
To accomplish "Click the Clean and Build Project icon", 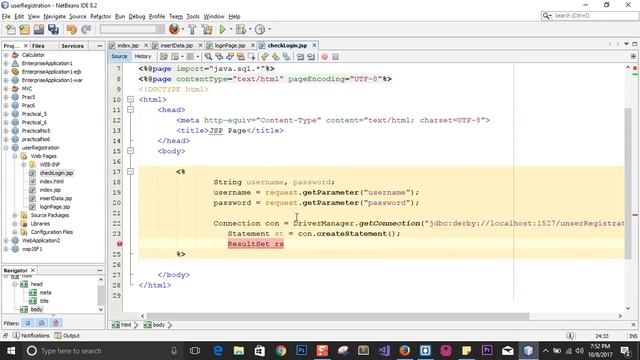I will click(207, 29).
